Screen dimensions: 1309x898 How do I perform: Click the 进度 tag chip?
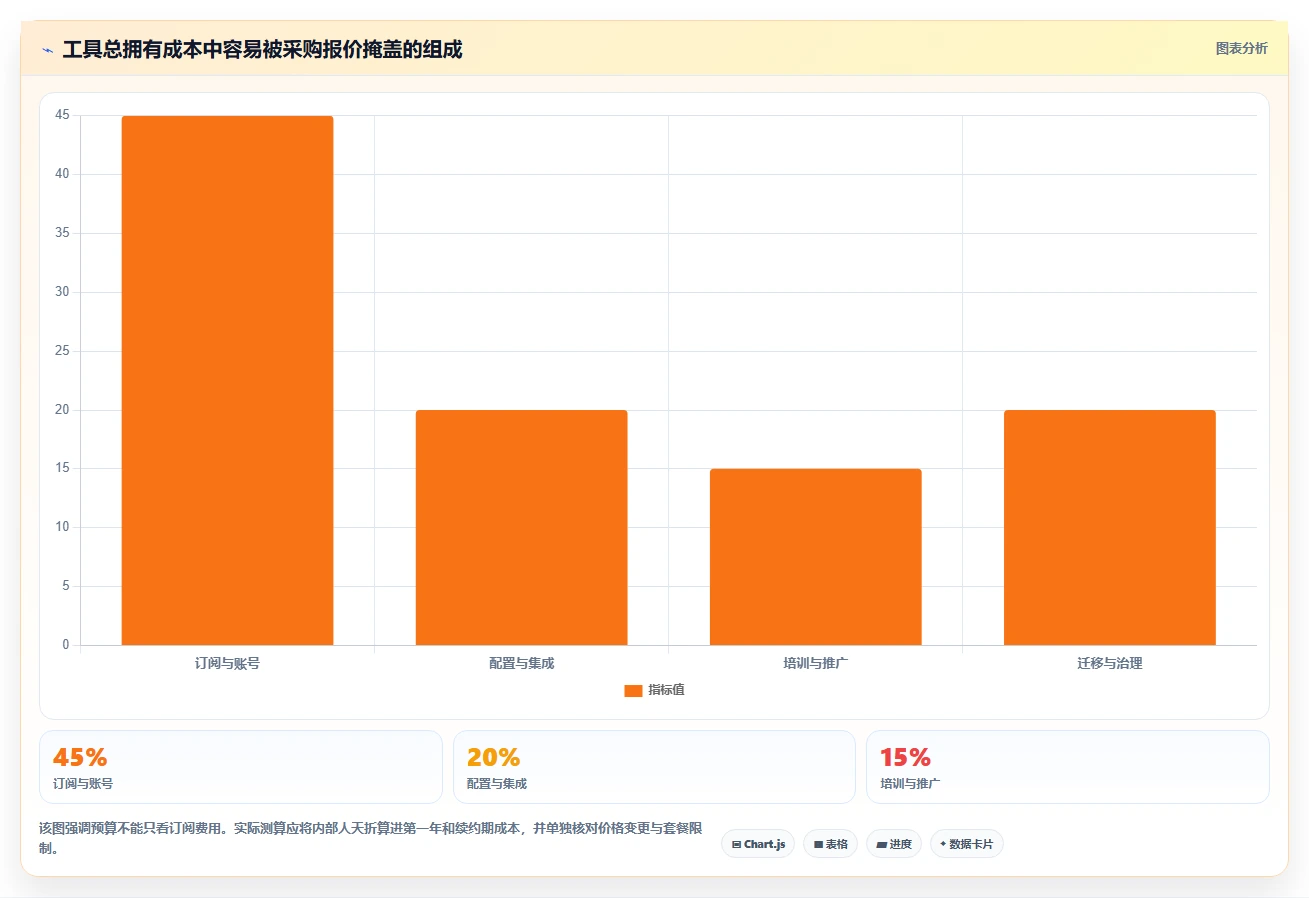coord(894,844)
